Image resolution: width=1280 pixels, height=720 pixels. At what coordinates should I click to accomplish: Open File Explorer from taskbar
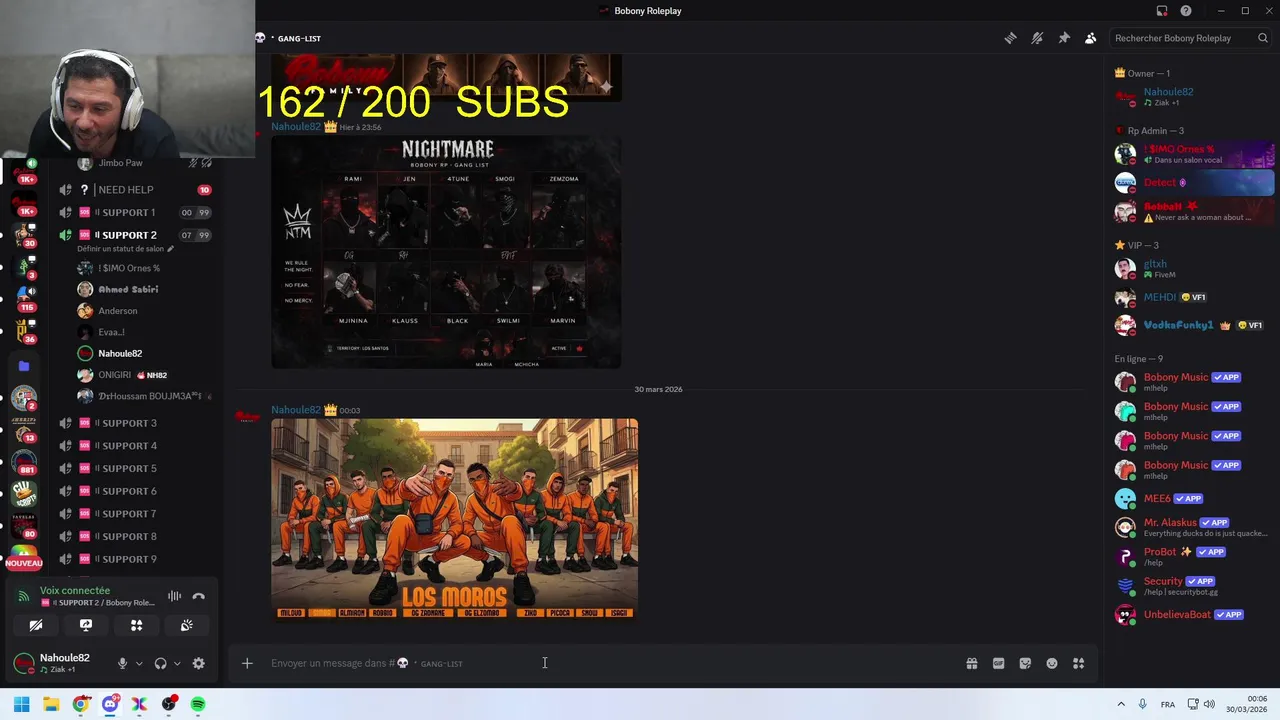coord(51,704)
